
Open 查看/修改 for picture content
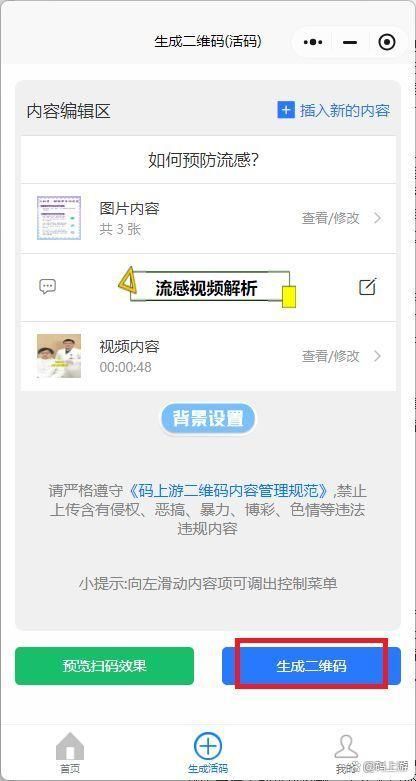click(x=330, y=218)
